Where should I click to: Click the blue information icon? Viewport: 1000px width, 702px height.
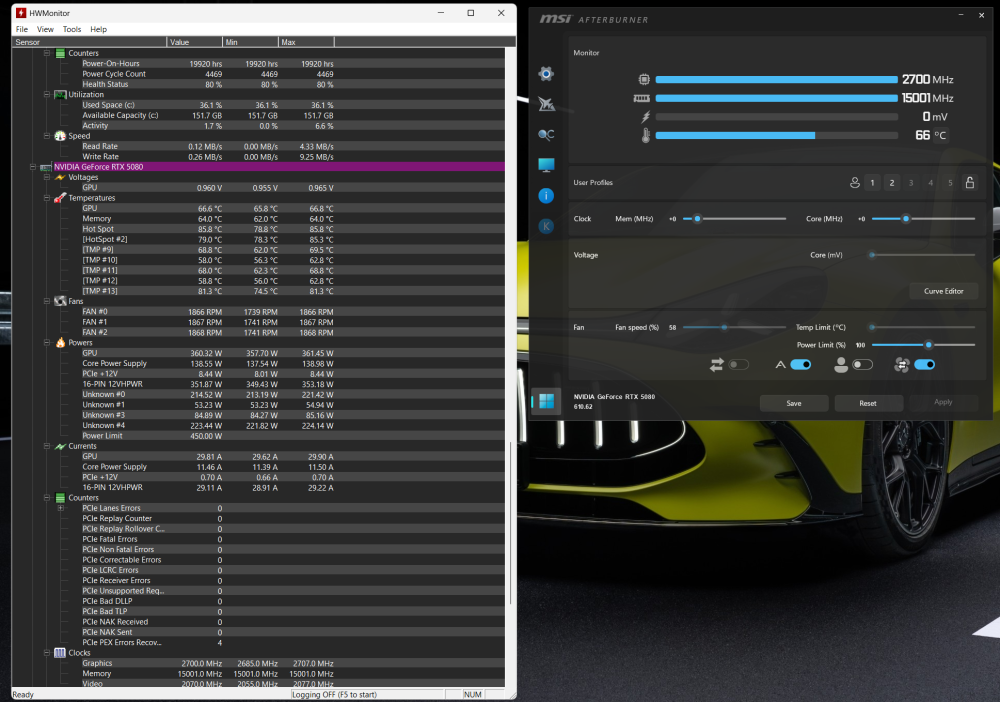pyautogui.click(x=546, y=196)
